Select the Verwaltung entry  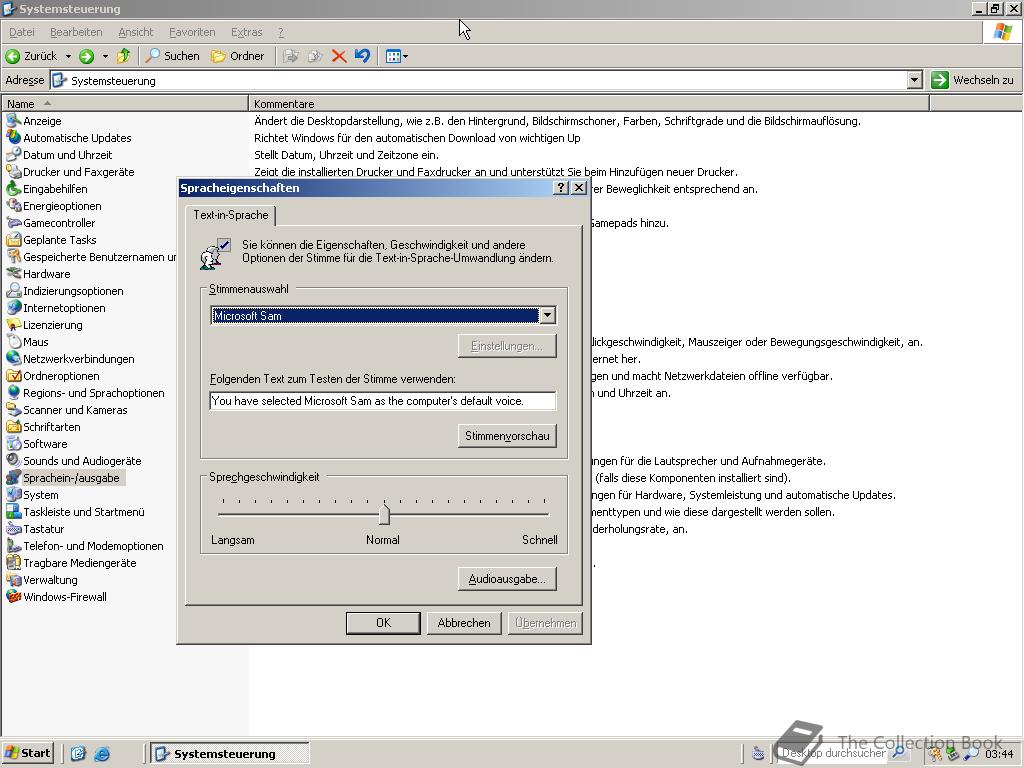click(42, 580)
